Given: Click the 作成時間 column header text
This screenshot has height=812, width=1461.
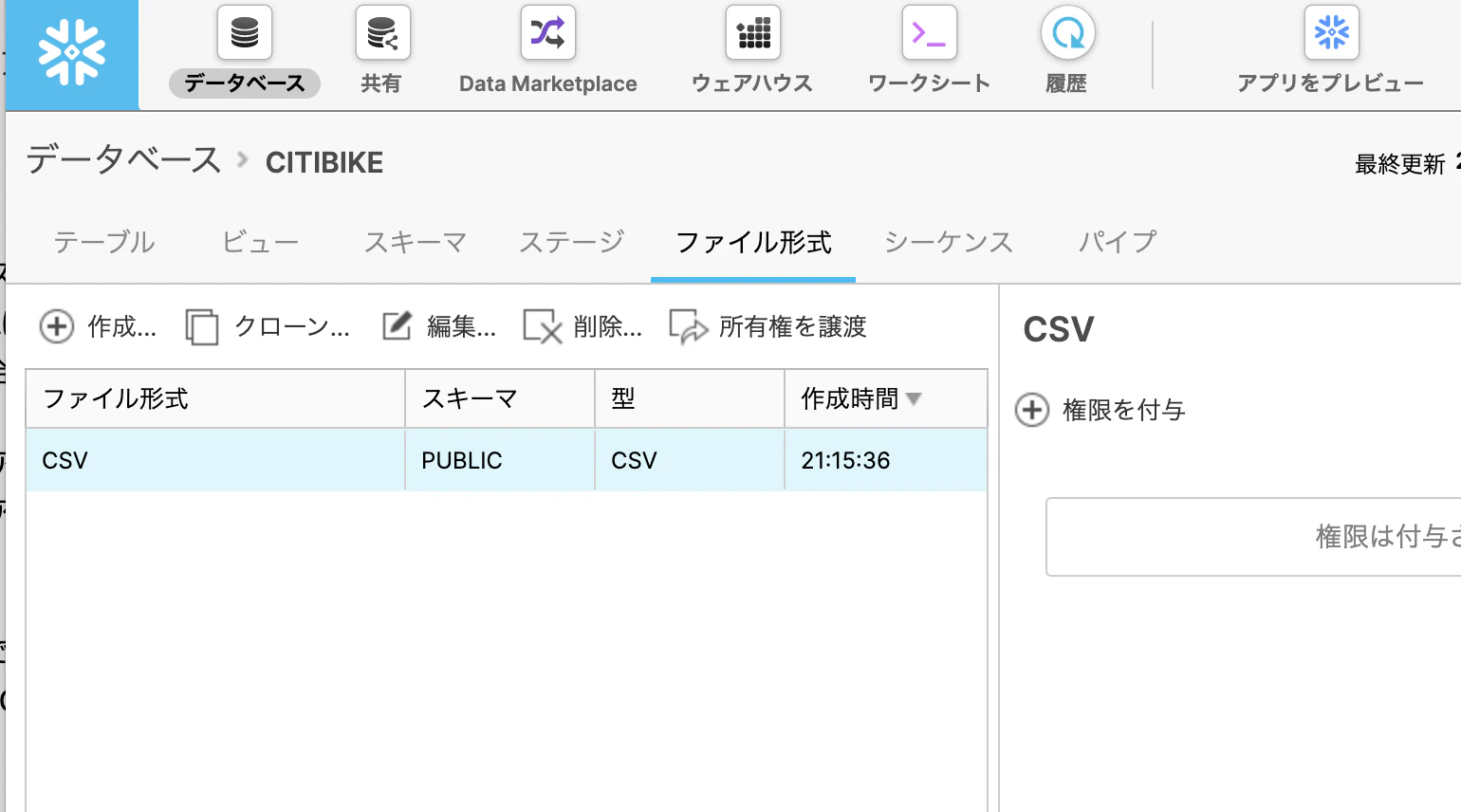Looking at the screenshot, I should tap(849, 398).
